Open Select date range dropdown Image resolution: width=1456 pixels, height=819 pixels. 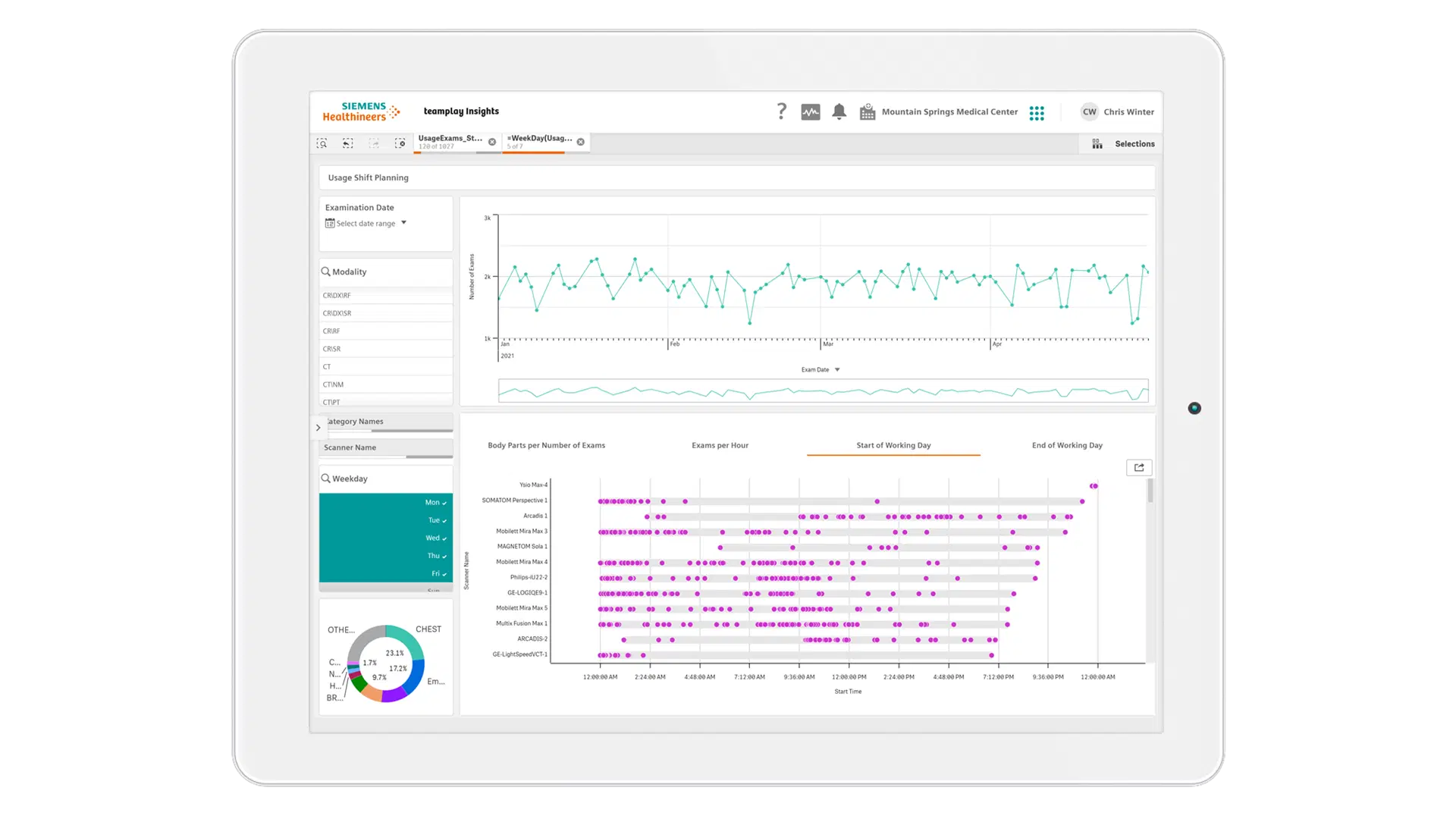tap(366, 224)
